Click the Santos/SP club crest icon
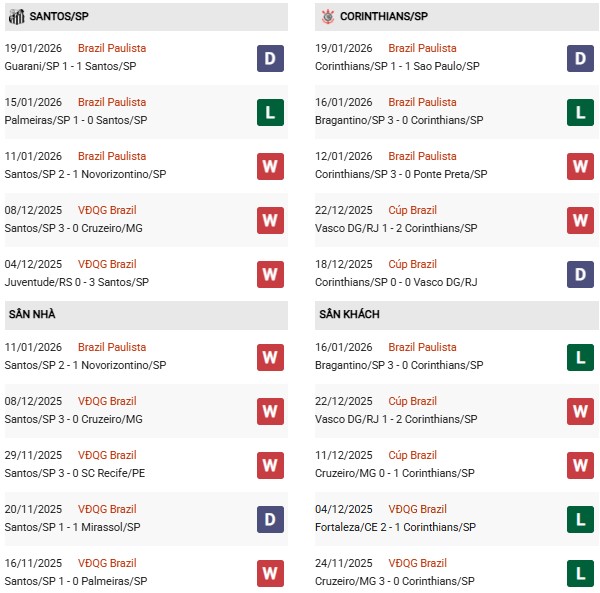The image size is (600, 593). (16, 16)
